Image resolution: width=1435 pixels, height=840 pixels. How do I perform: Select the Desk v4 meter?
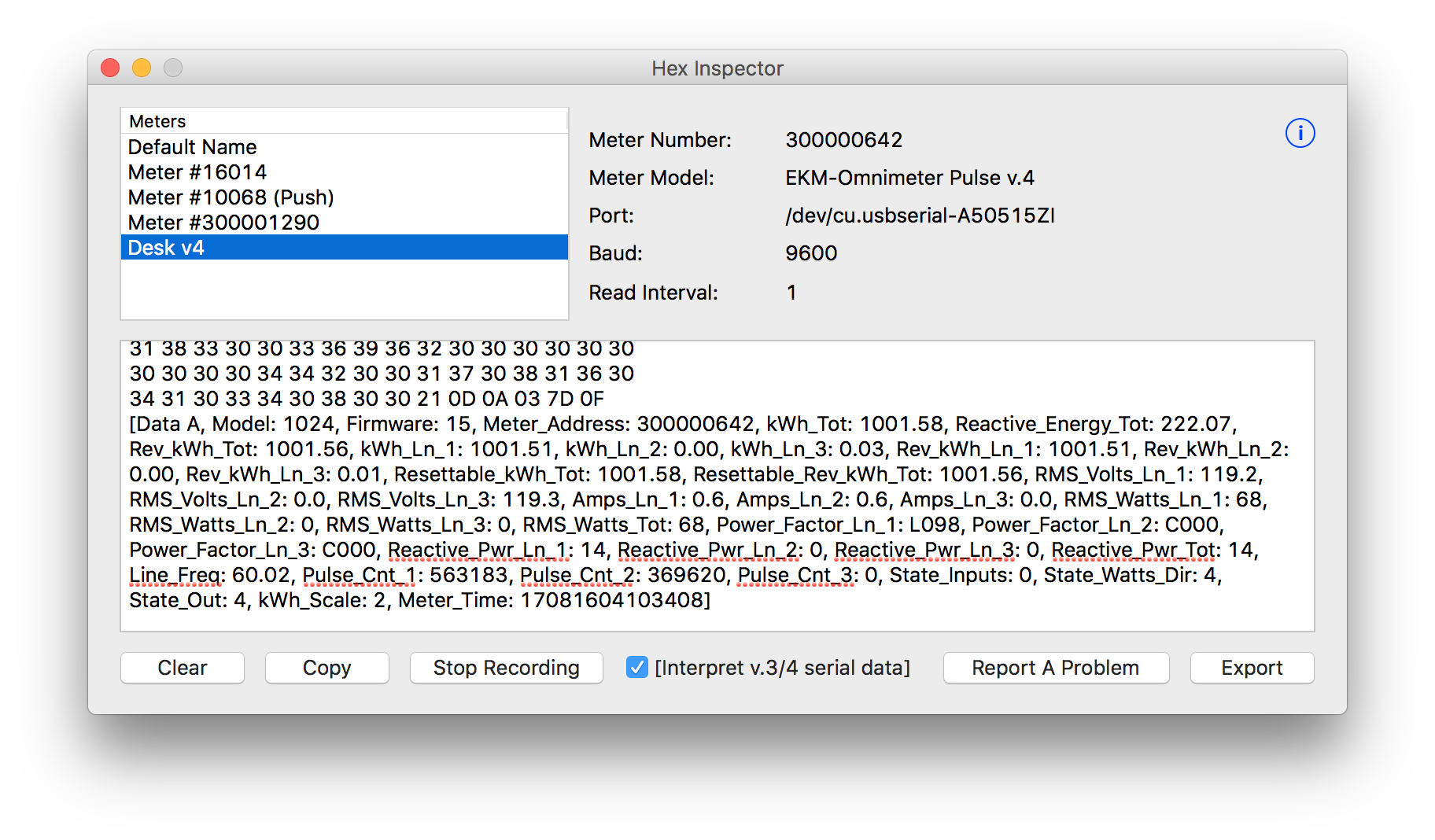tap(344, 248)
